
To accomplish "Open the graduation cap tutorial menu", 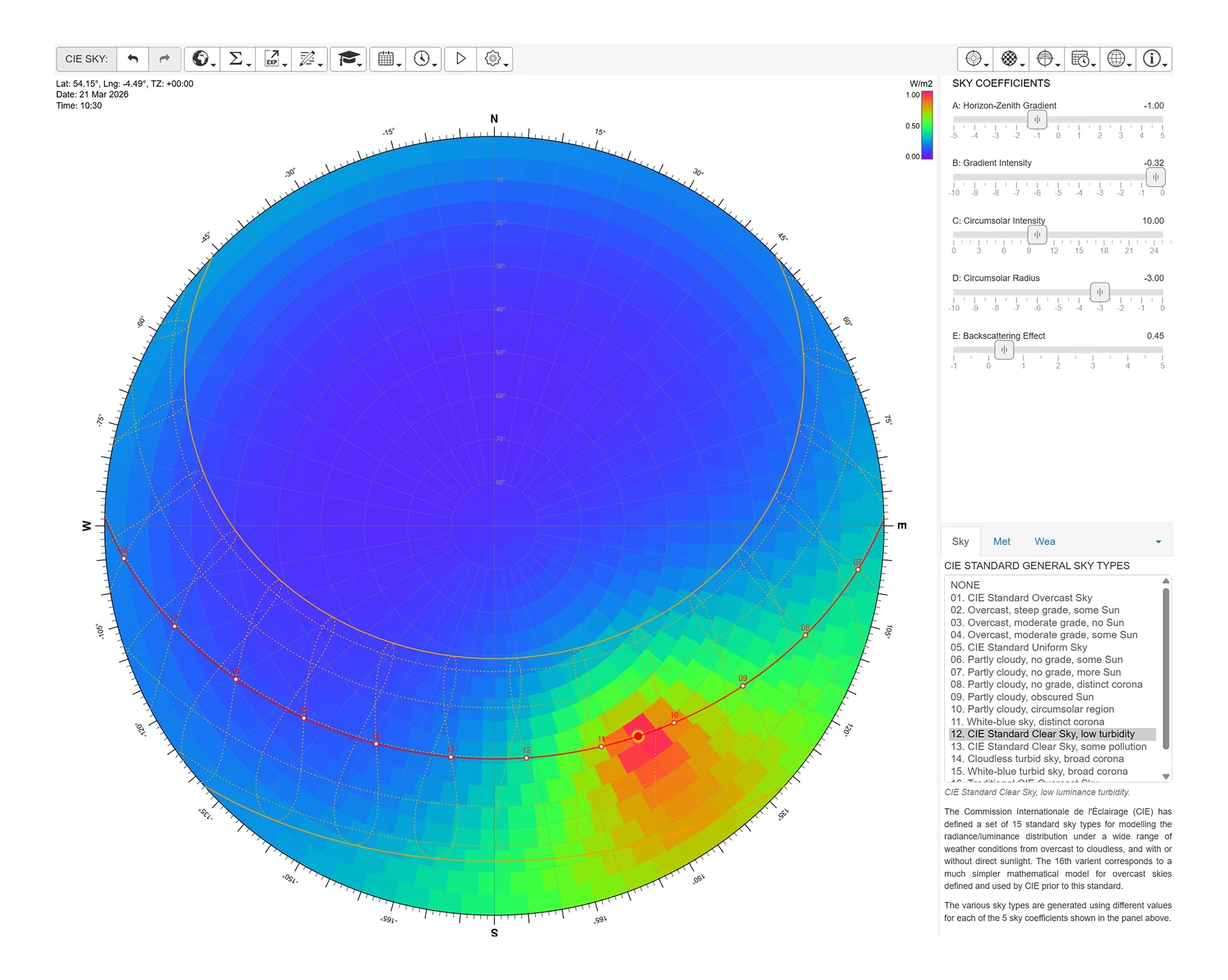I will tap(349, 59).
